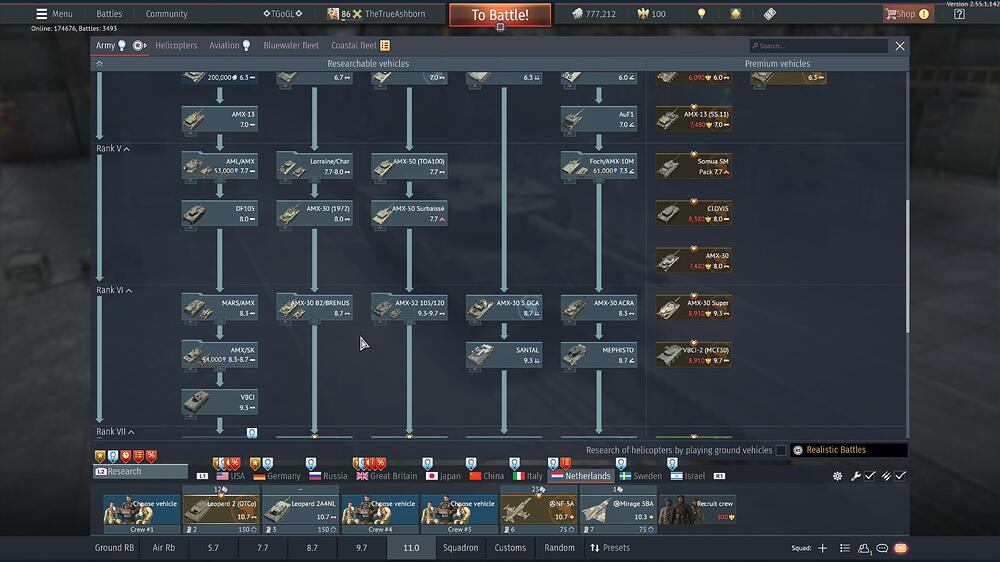
Task: Click the light bulb icon in the top bar
Action: [x=702, y=13]
